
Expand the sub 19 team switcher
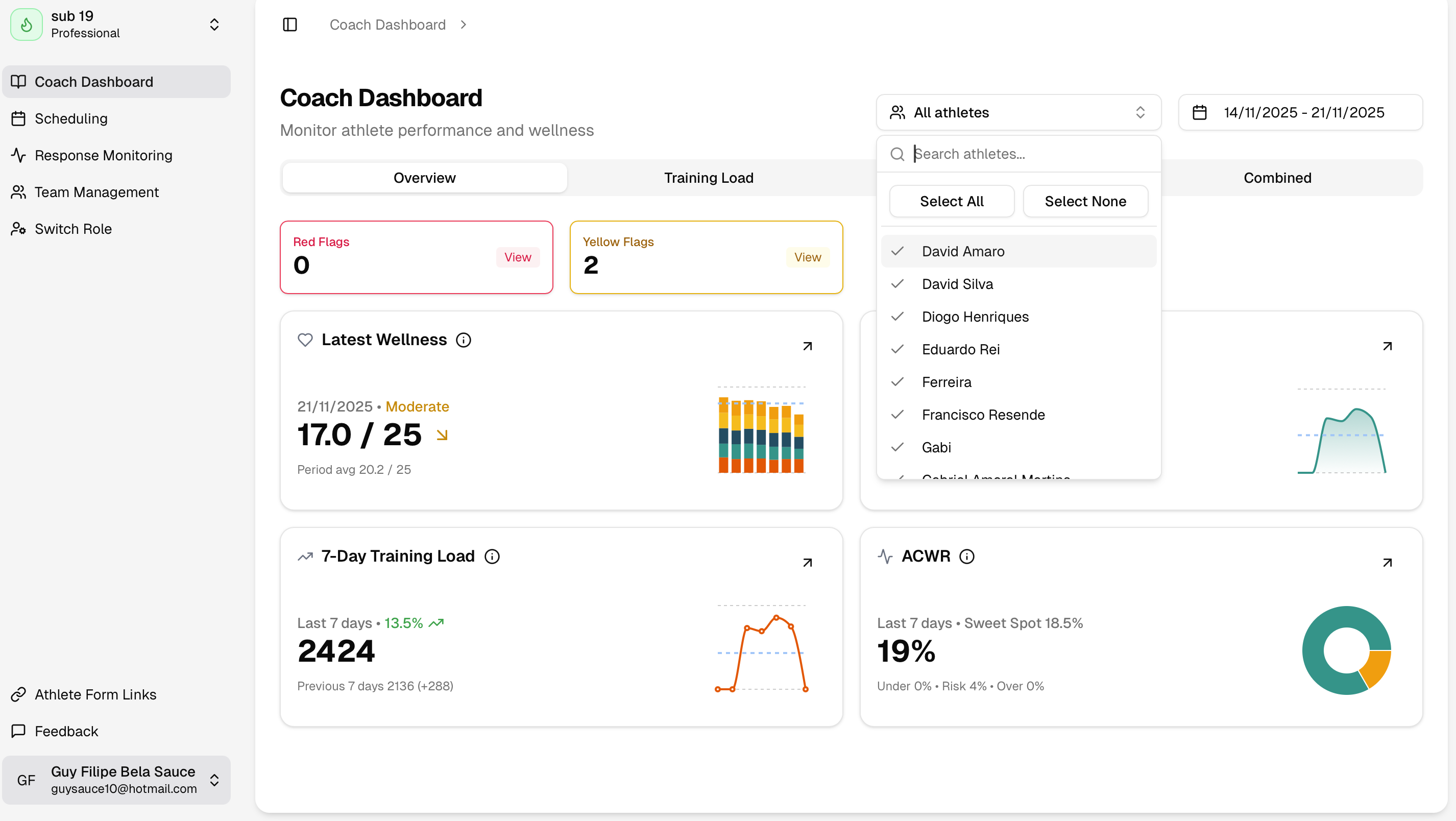tap(214, 25)
